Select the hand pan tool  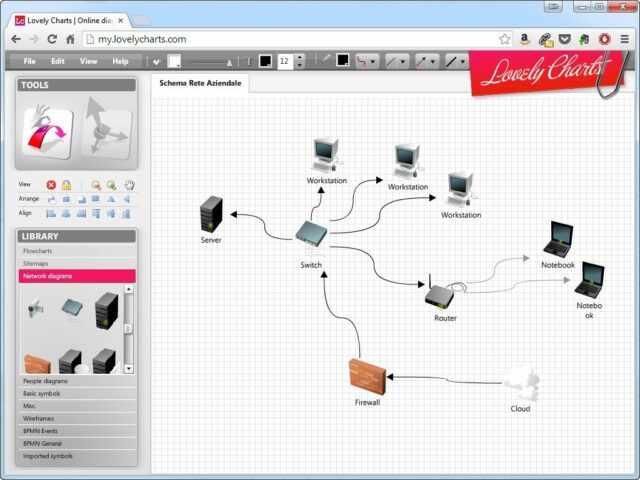pos(129,185)
